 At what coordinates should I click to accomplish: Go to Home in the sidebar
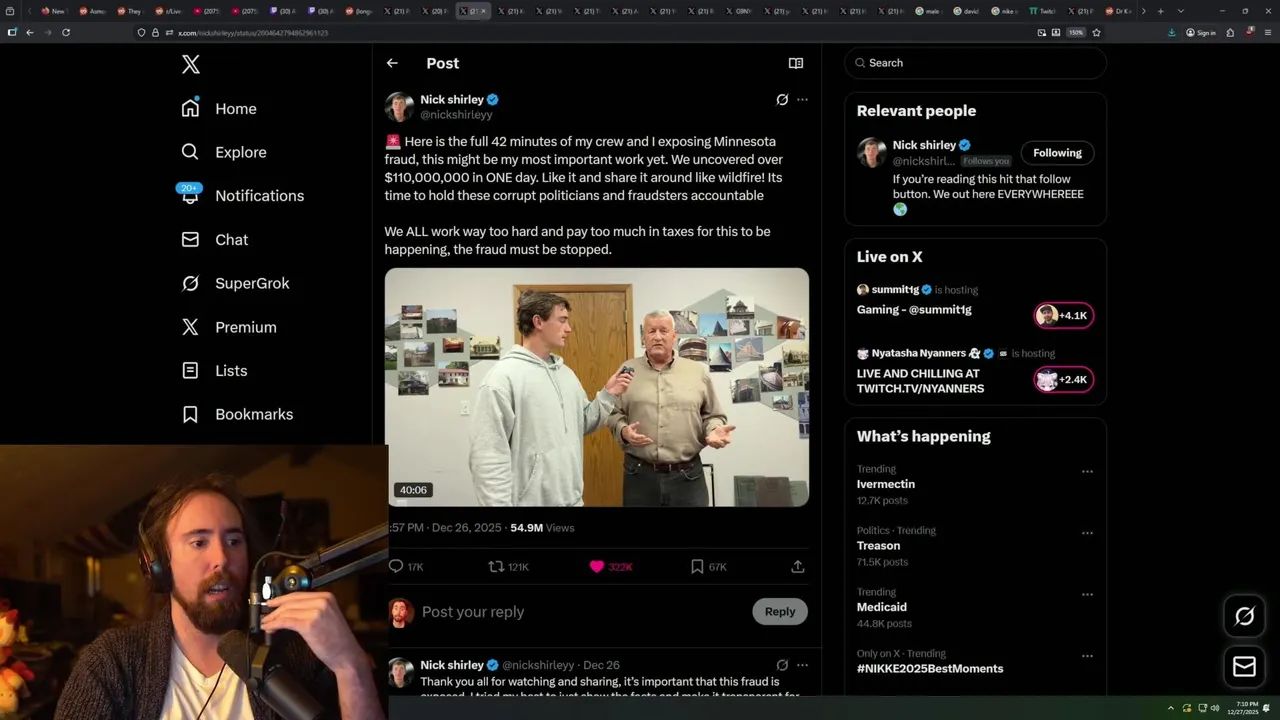(x=219, y=108)
